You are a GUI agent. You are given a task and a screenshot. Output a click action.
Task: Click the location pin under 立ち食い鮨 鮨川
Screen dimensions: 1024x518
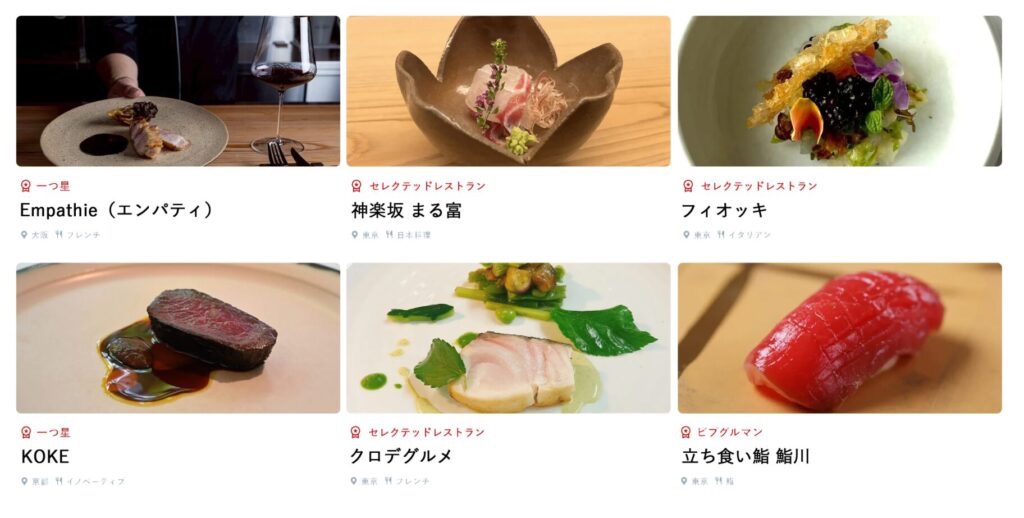tap(684, 481)
